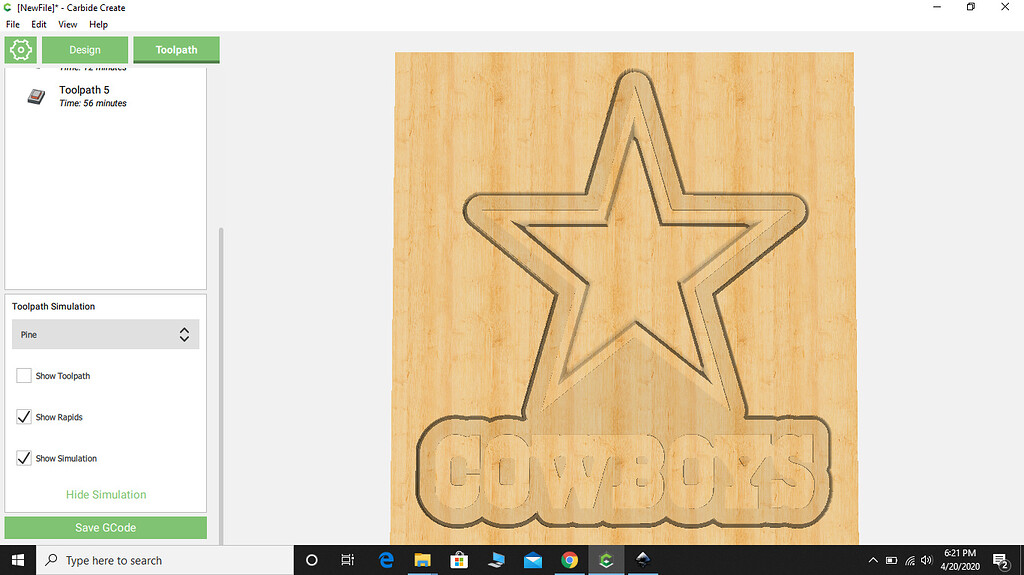Open the File menu

(13, 24)
